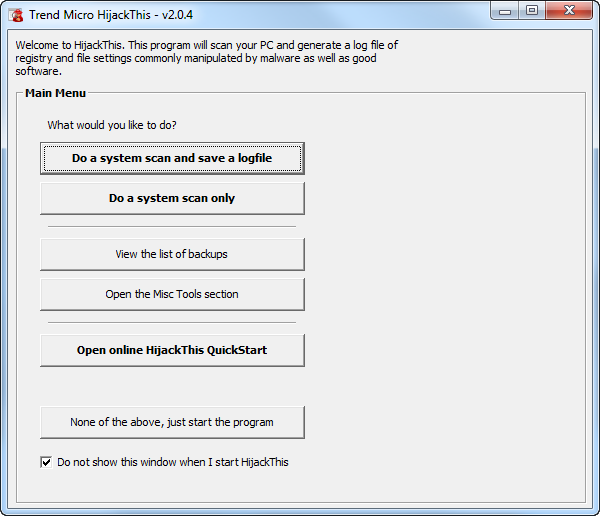Screen dimensions: 600x516
Task: Maximize the HijackThis window
Action: pos(532,11)
